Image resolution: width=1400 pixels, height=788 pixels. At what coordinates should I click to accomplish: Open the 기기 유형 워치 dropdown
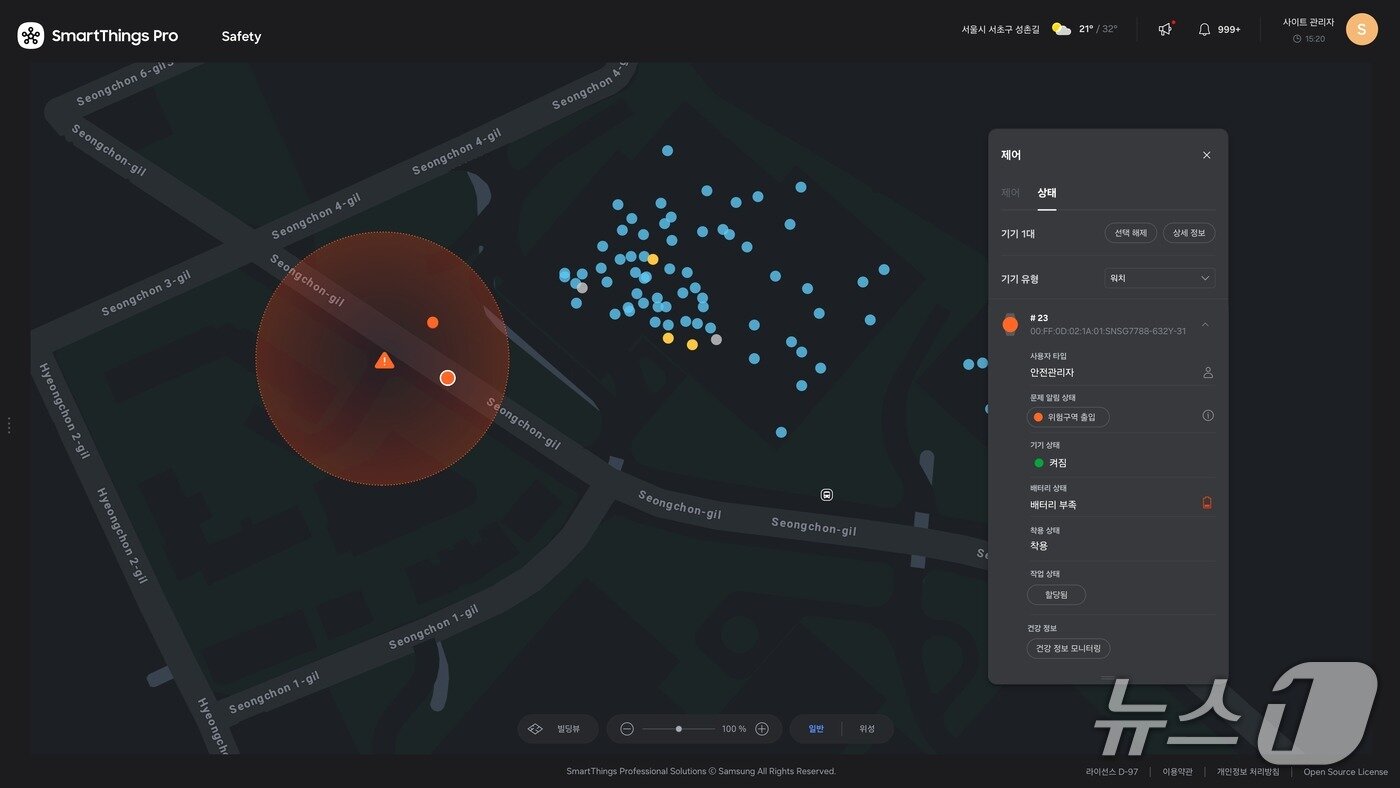point(1158,278)
